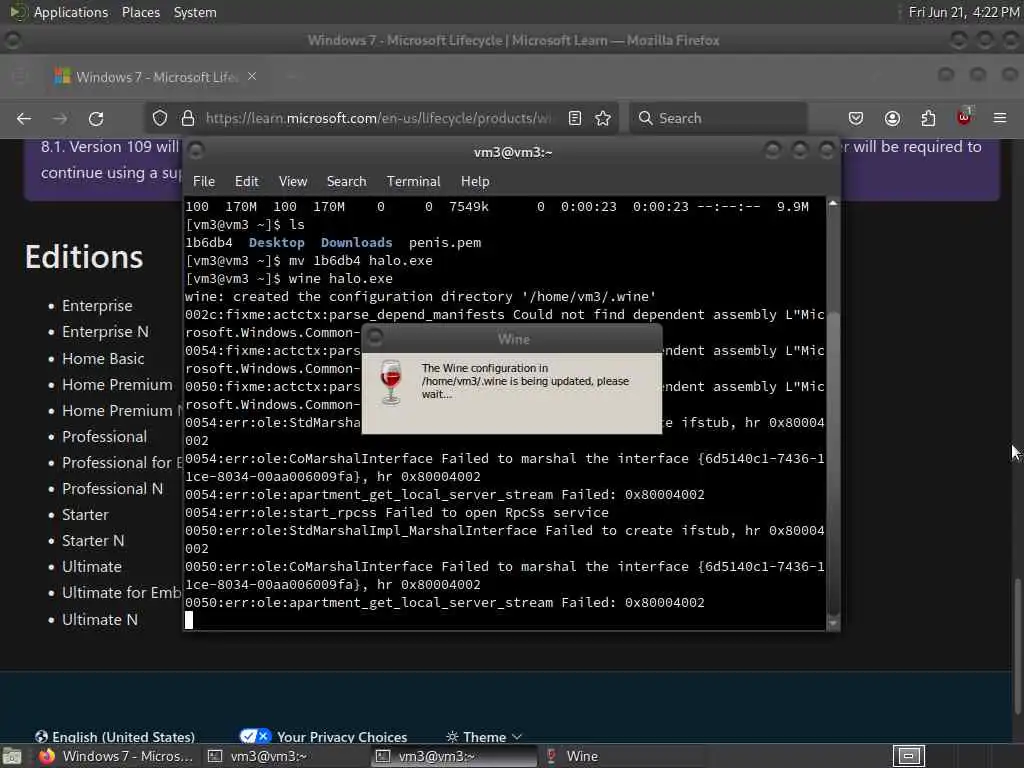Click the Wine glass dialog icon
Screen dimensions: 1024x768
pos(391,383)
